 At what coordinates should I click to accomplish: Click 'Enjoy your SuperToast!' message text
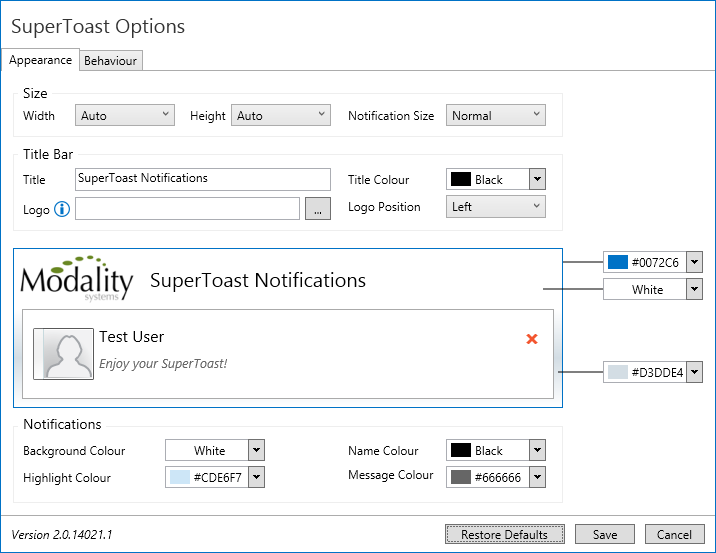point(163,363)
